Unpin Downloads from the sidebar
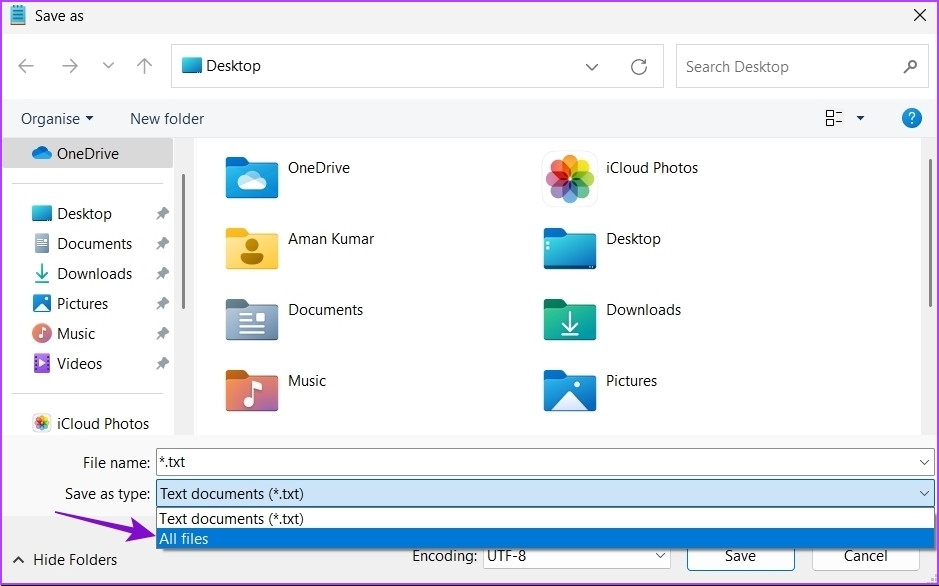This screenshot has width=939, height=586. pyautogui.click(x=162, y=273)
